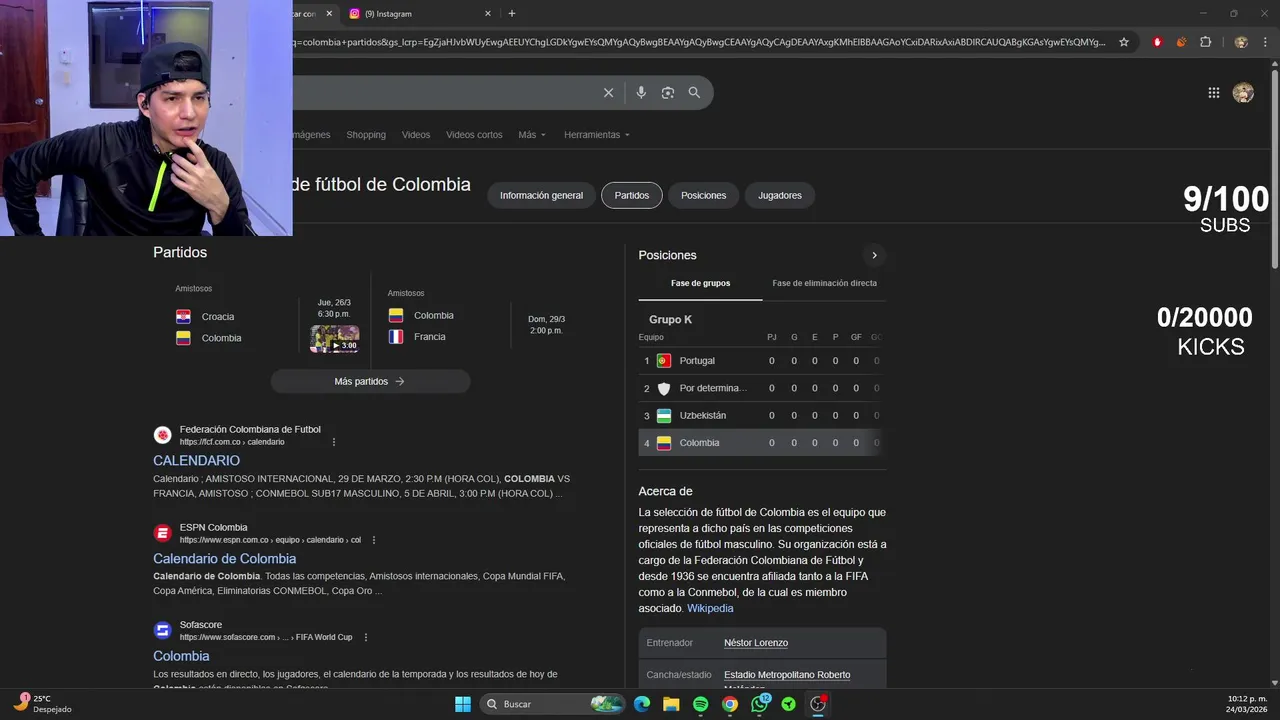
Task: Select the Partidos chip
Action: [632, 195]
